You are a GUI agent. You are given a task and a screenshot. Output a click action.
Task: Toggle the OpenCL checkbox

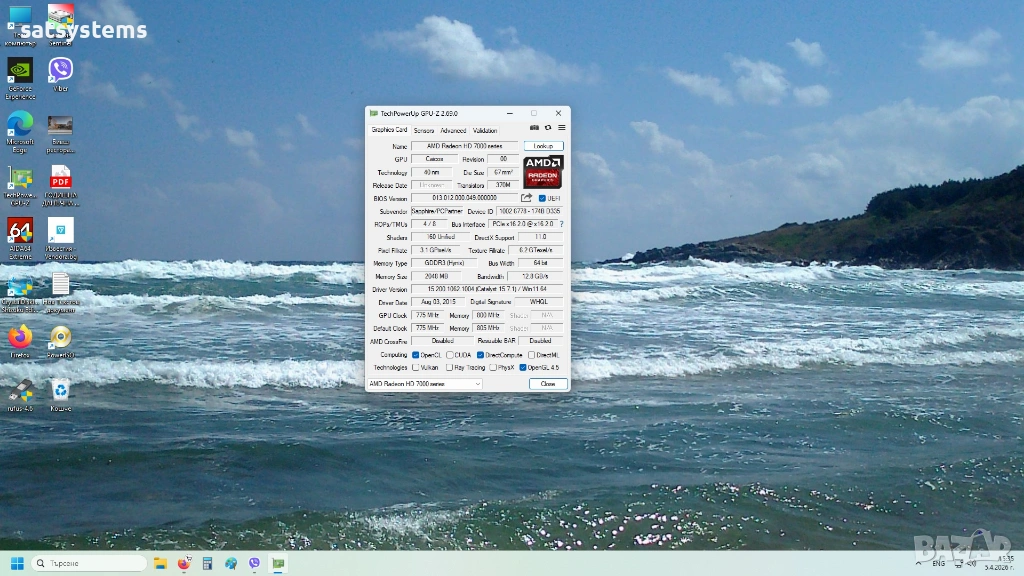pyautogui.click(x=416, y=355)
